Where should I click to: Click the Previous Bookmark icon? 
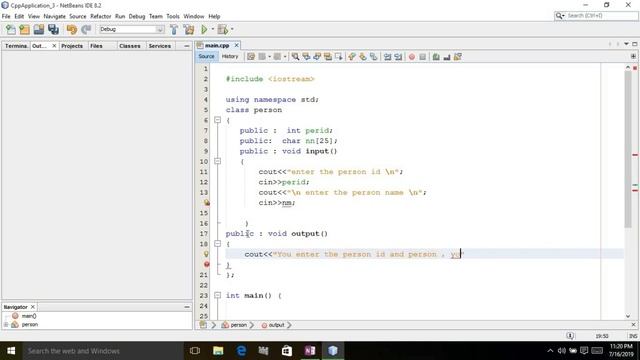[x=352, y=57]
